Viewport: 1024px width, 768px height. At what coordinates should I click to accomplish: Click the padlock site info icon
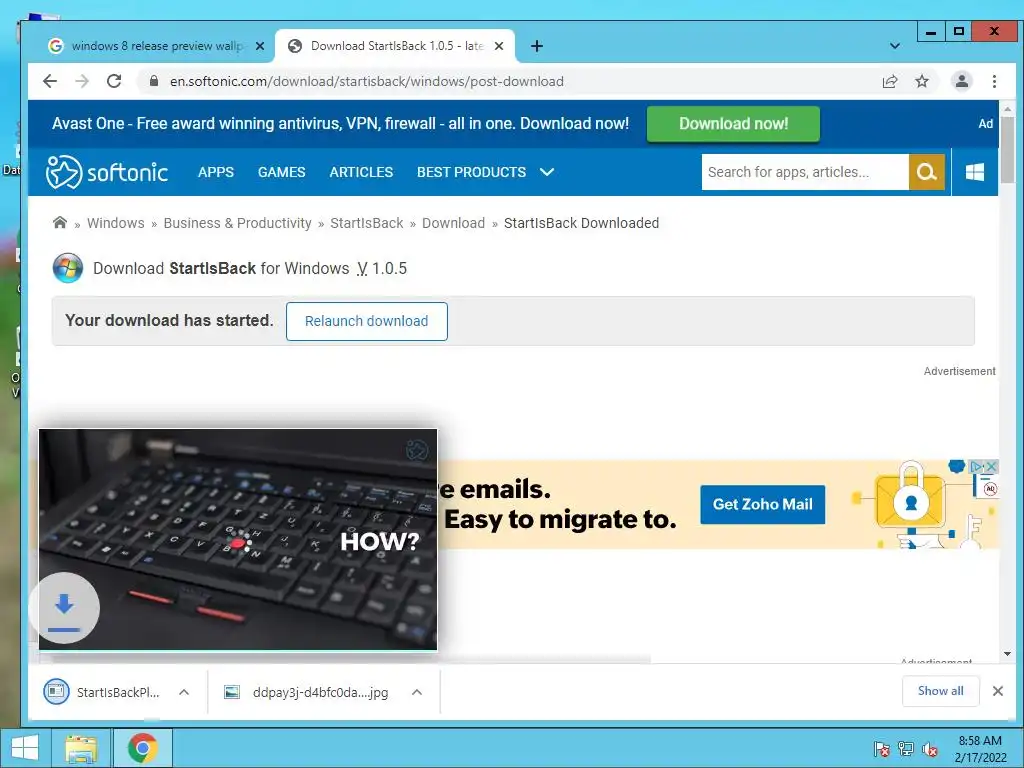(154, 81)
